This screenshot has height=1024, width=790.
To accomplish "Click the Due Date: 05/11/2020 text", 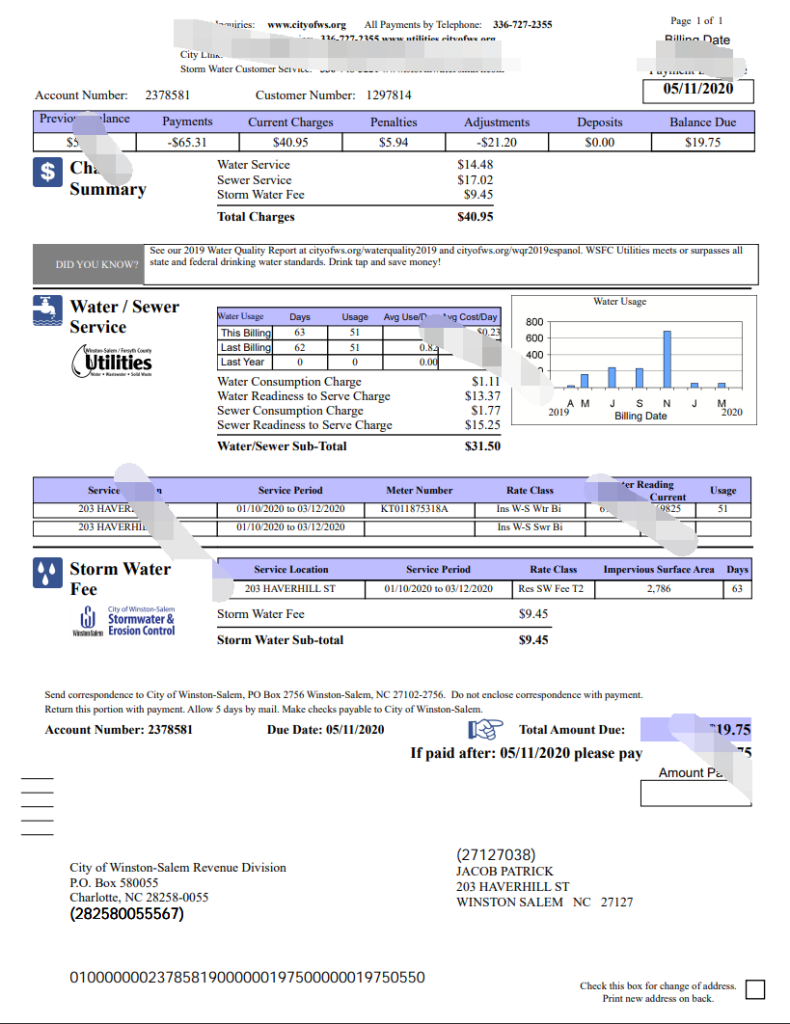I will pyautogui.click(x=325, y=729).
